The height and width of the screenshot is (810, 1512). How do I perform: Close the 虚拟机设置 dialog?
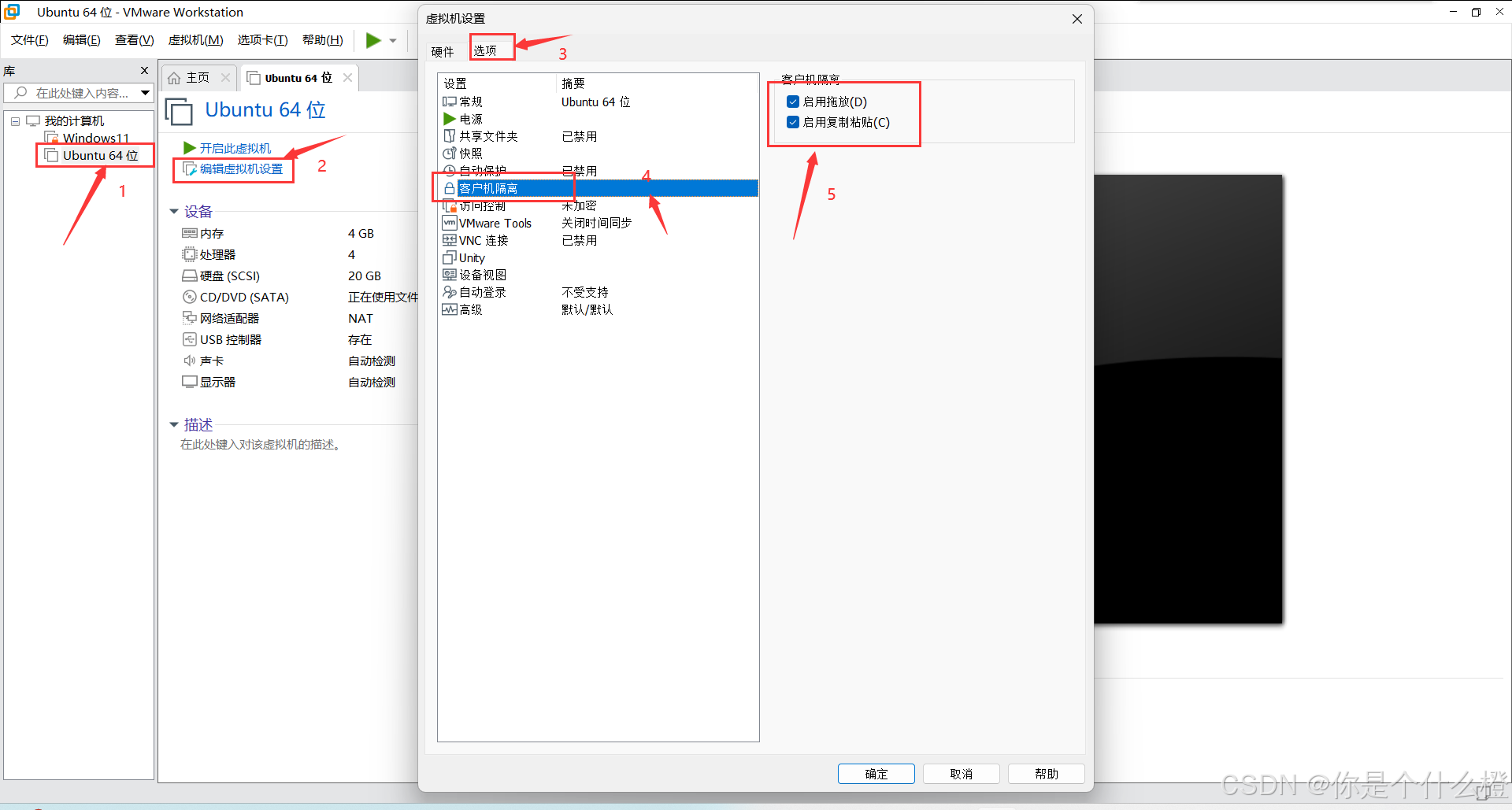1077,19
